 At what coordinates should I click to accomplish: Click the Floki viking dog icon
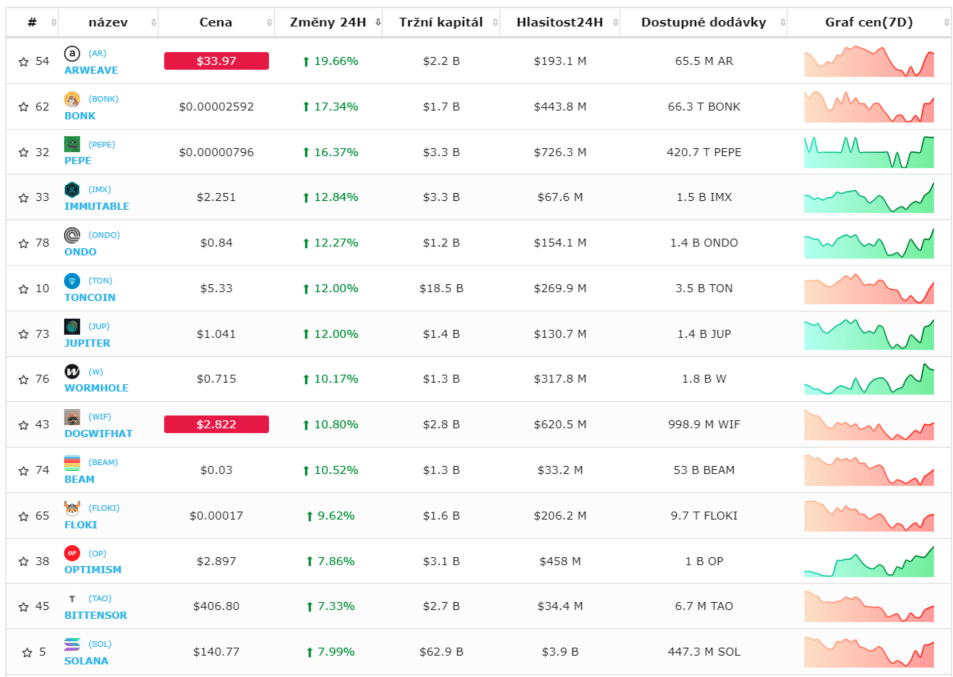[x=72, y=508]
